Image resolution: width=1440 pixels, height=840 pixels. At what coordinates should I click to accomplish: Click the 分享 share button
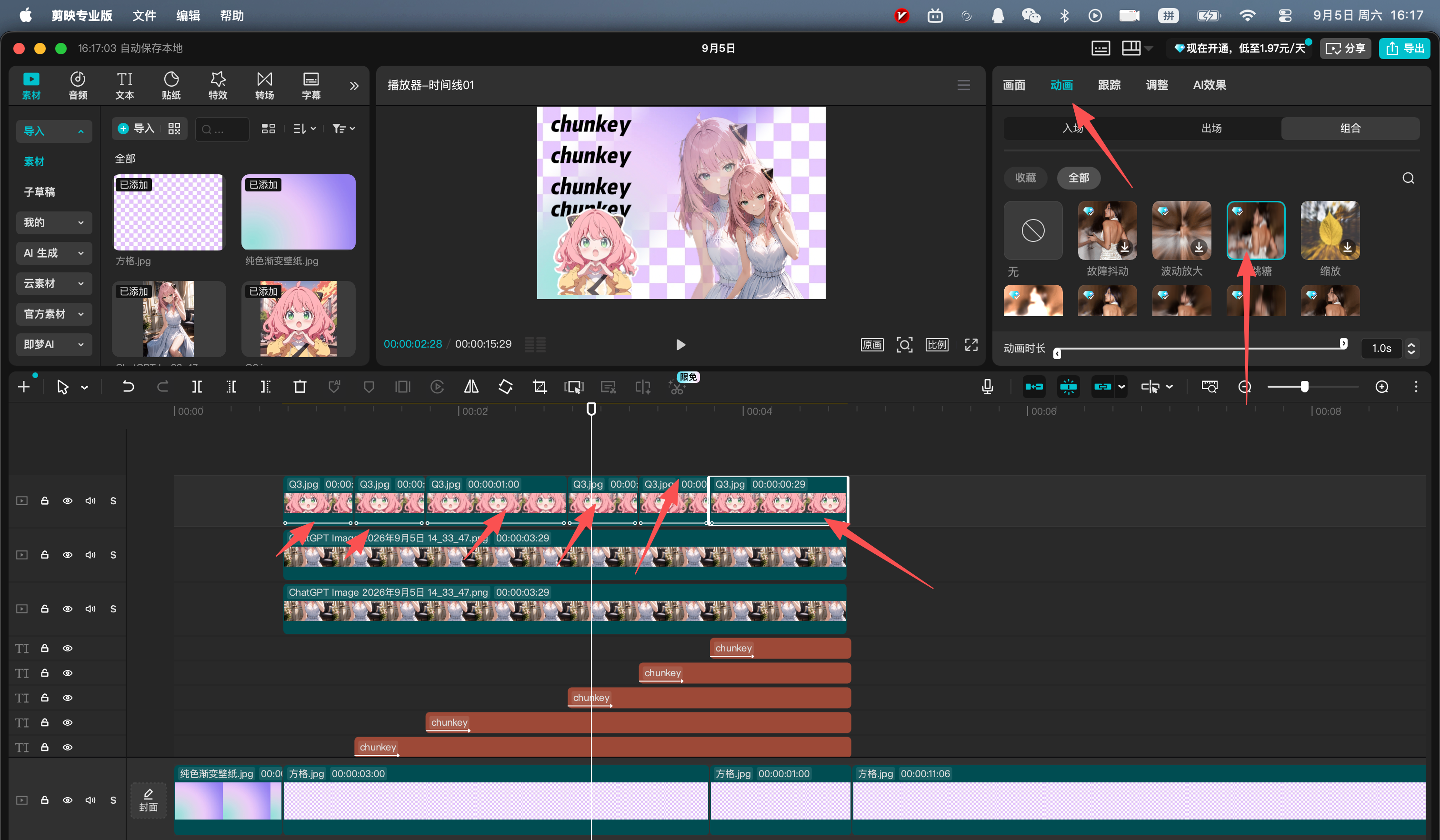coord(1346,48)
